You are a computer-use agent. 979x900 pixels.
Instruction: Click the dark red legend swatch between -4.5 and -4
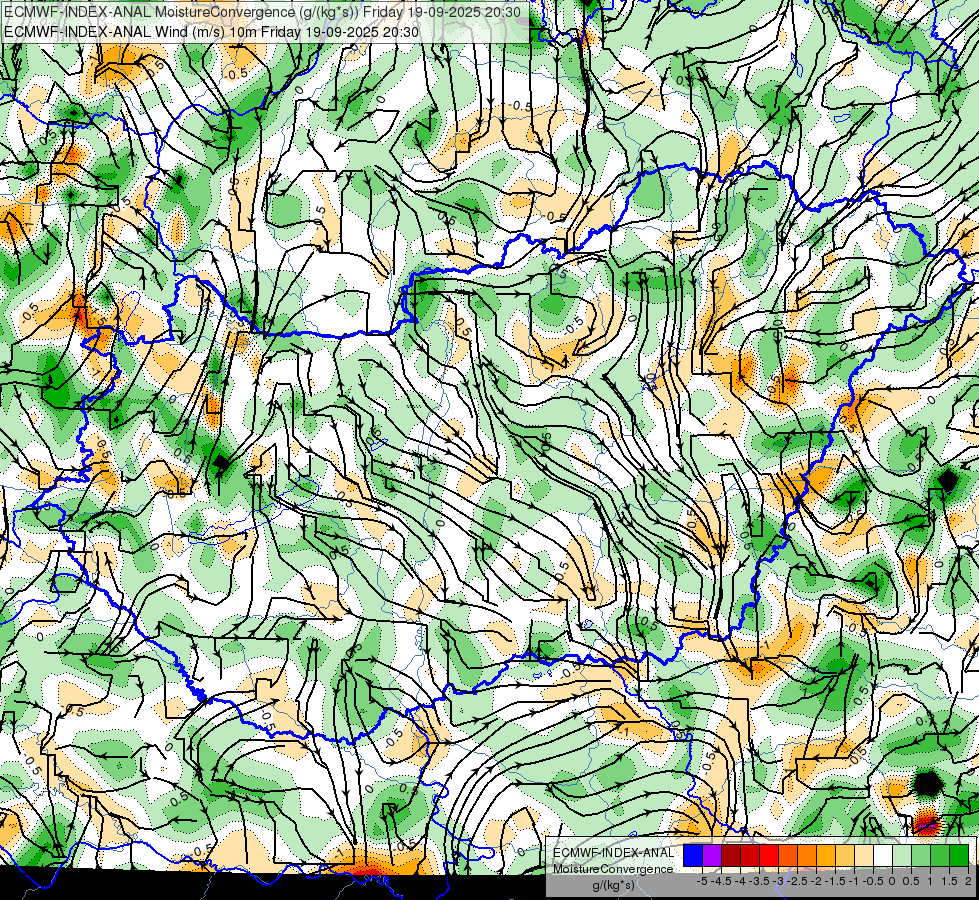click(731, 855)
